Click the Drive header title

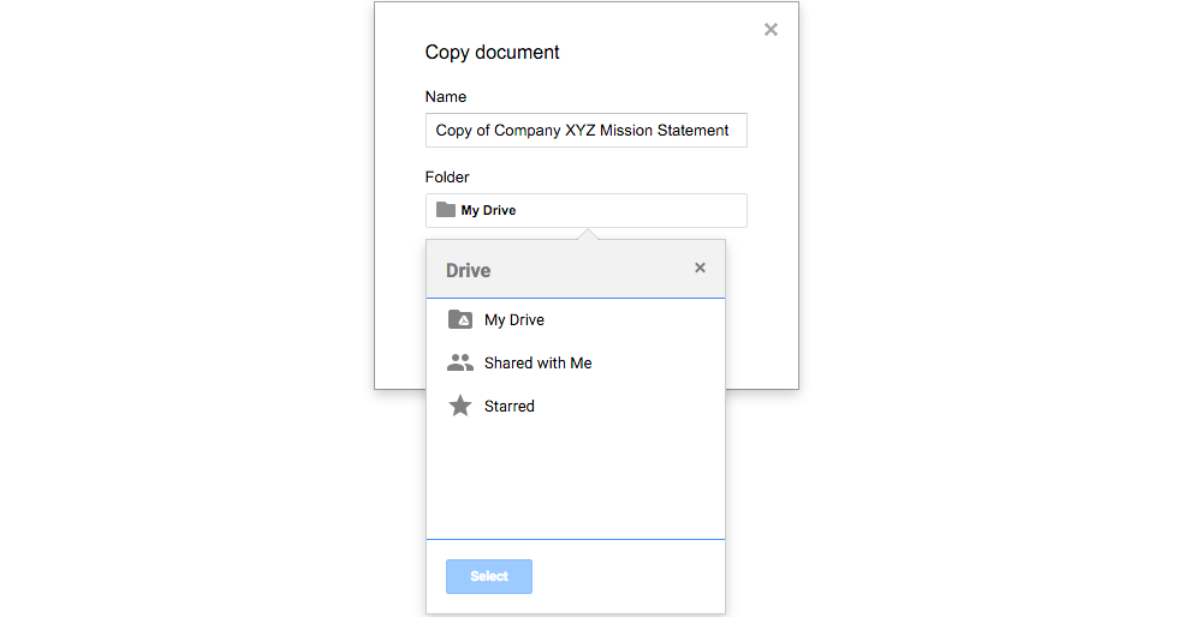pyautogui.click(x=468, y=270)
